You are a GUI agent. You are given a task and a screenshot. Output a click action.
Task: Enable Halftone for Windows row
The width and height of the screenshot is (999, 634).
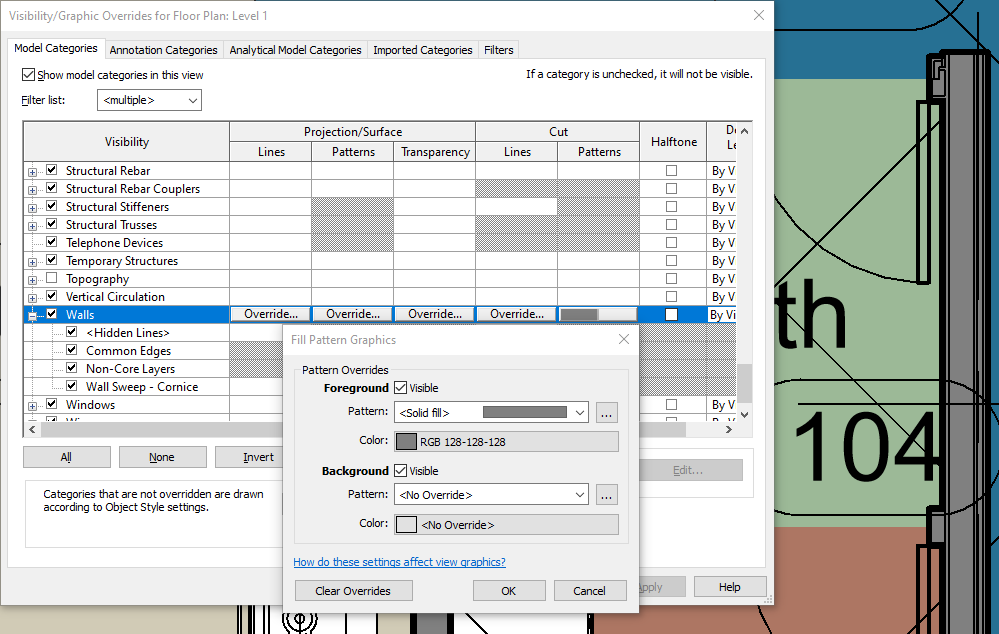click(x=671, y=405)
